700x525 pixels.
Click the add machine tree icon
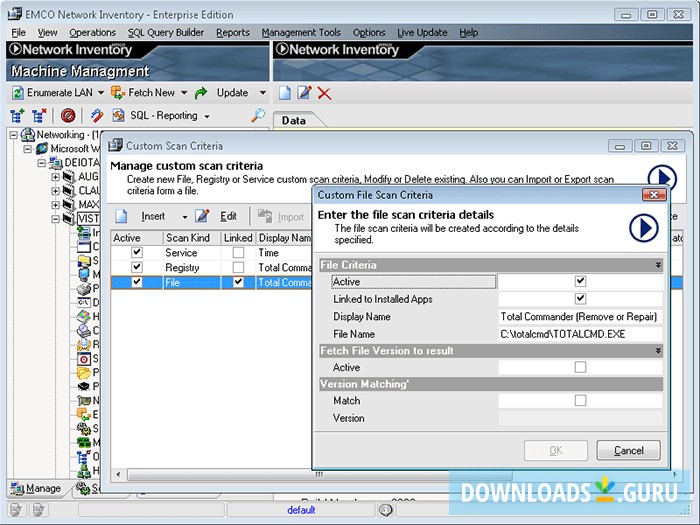tap(17, 116)
